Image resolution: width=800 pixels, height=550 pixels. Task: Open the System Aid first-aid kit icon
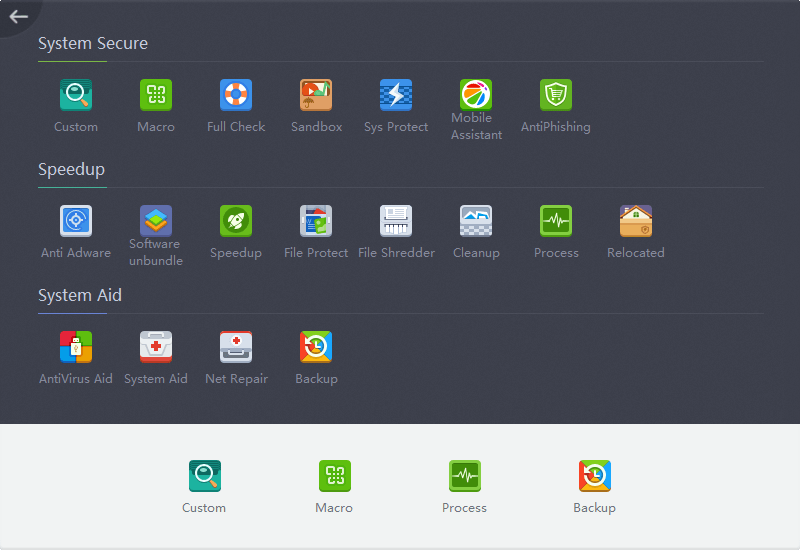[x=156, y=347]
